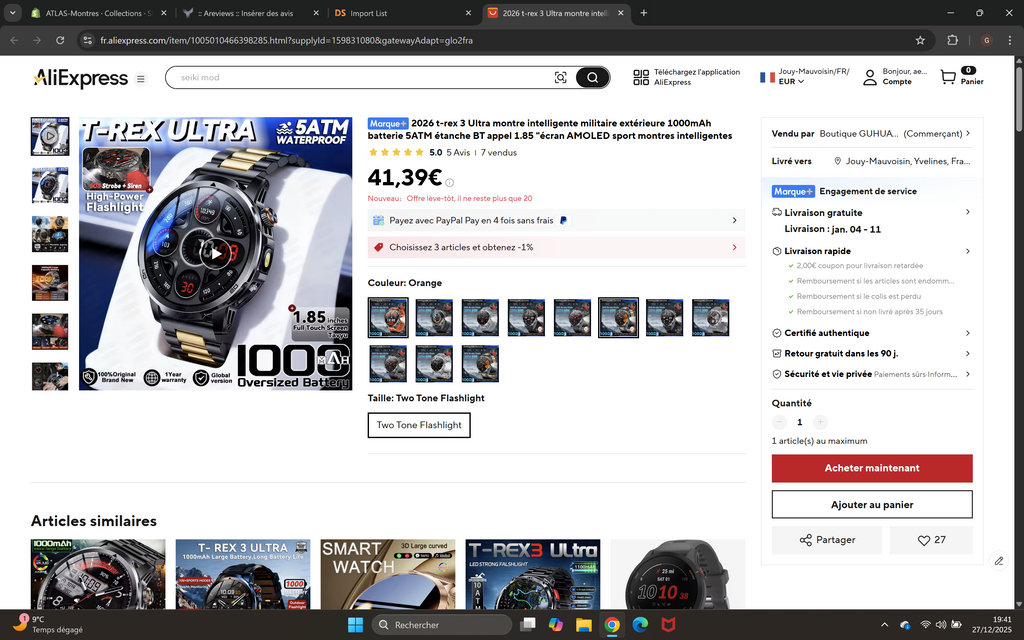Screen dimensions: 1024x640
Task: Click Ajouter au panier button
Action: coord(872,505)
